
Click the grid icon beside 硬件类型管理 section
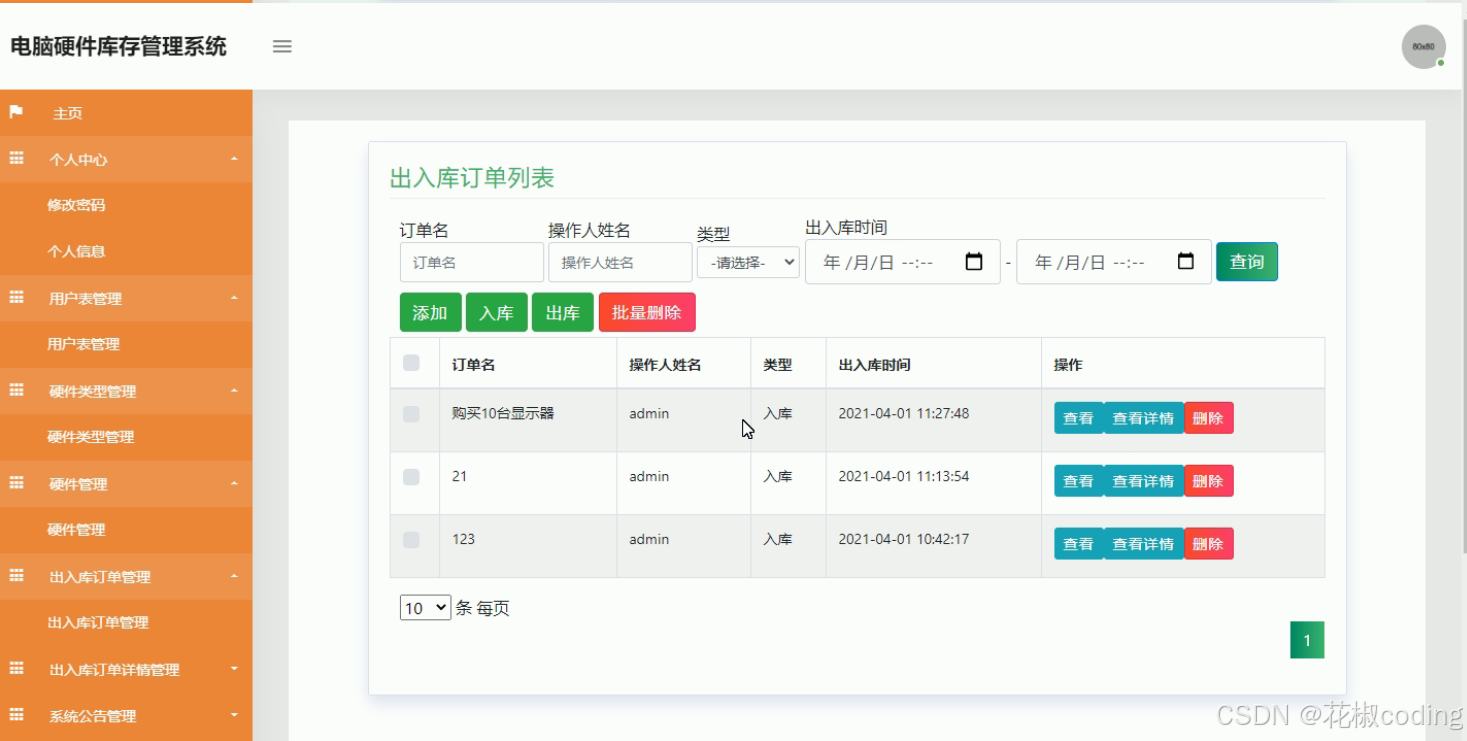click(16, 390)
